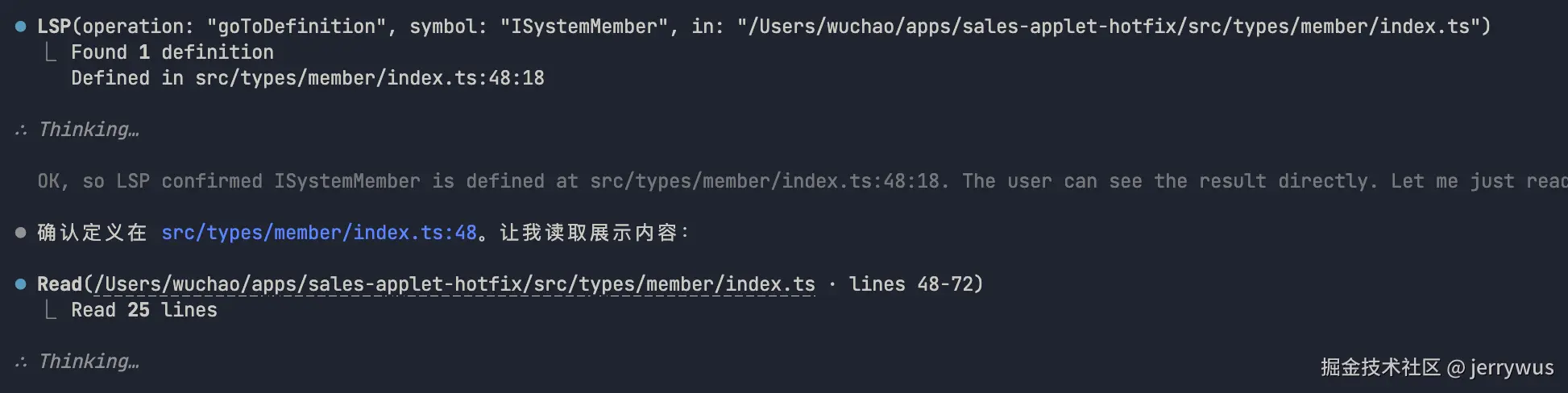Click the "掘金技术社区 @ jerrywus" watermark
The image size is (1568, 393).
coord(1437,367)
